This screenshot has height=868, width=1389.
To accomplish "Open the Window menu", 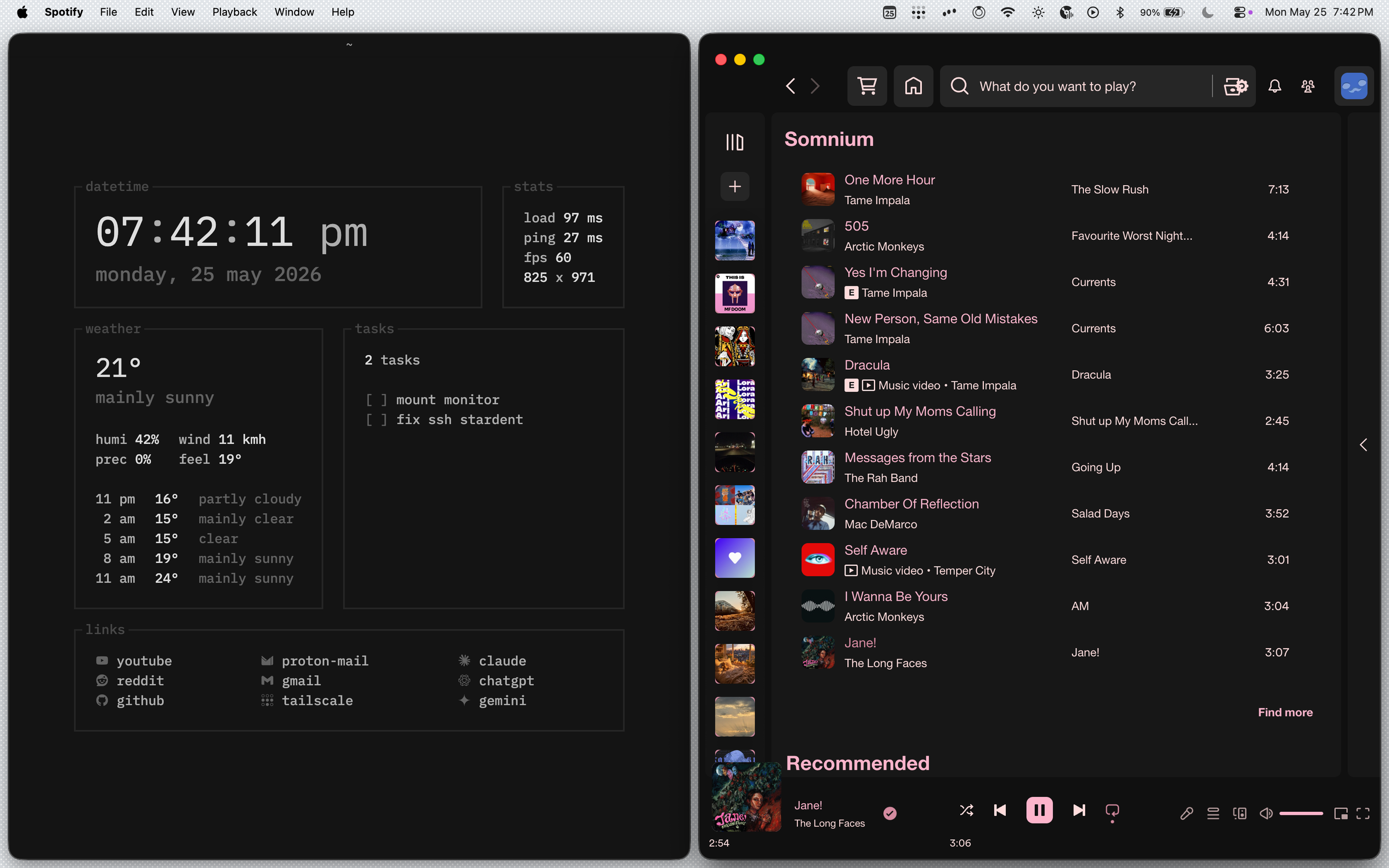I will (x=293, y=12).
